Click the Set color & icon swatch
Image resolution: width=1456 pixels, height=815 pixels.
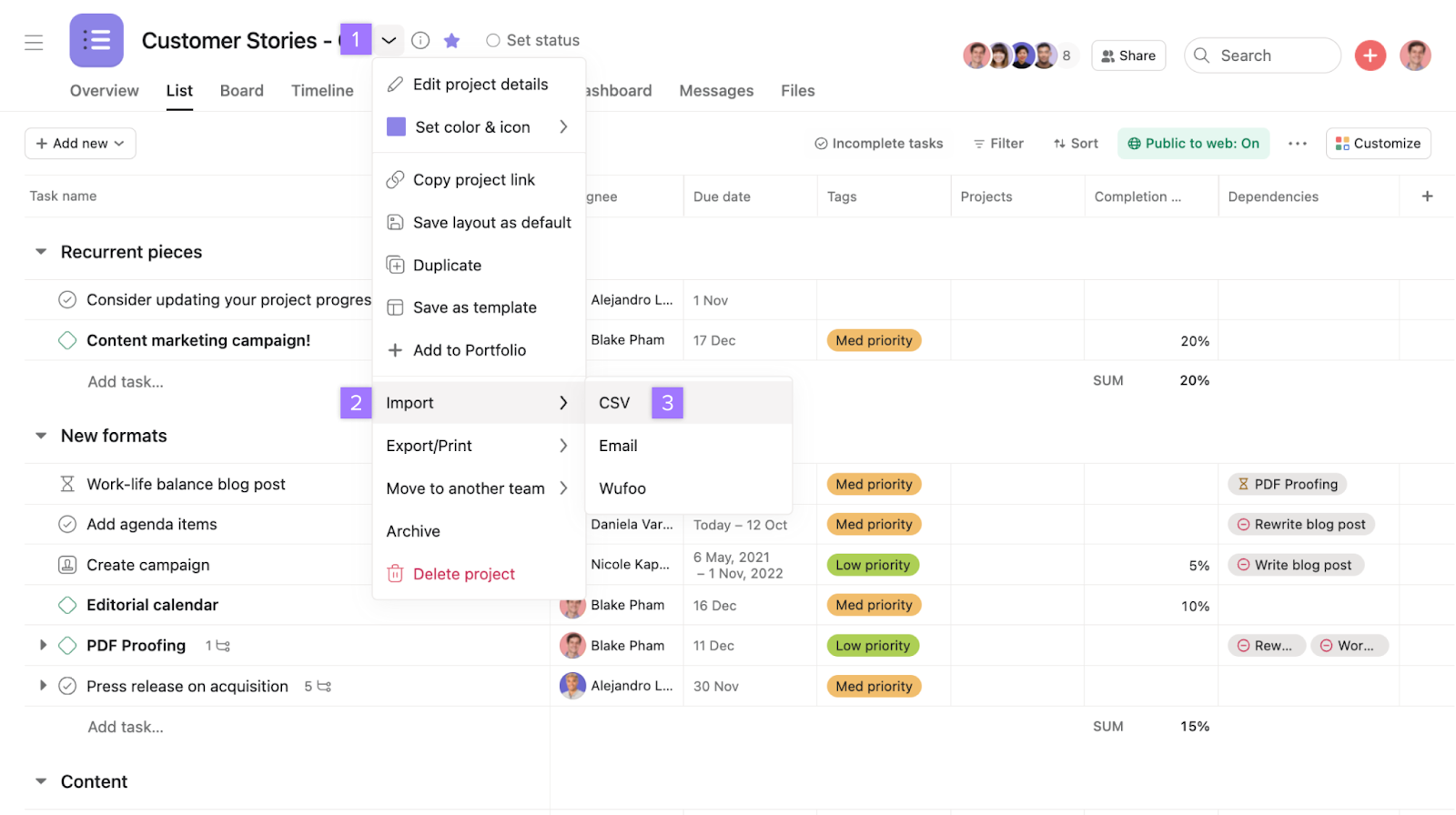click(x=396, y=127)
